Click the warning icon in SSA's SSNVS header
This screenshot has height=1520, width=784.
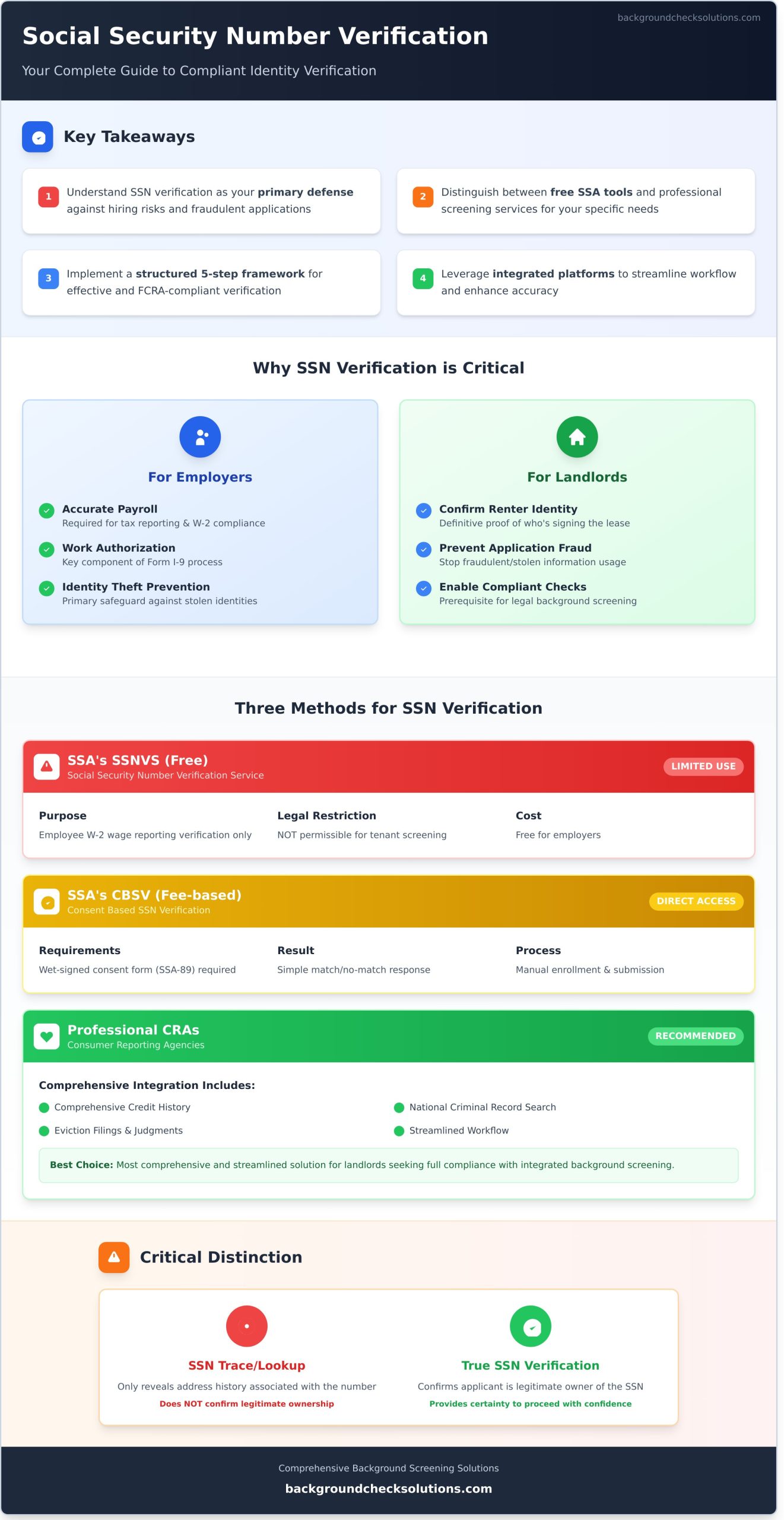point(46,767)
